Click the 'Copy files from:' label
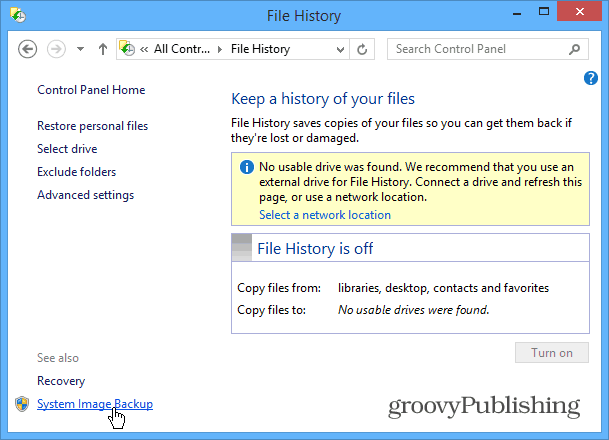Image resolution: width=609 pixels, height=440 pixels. 279,288
